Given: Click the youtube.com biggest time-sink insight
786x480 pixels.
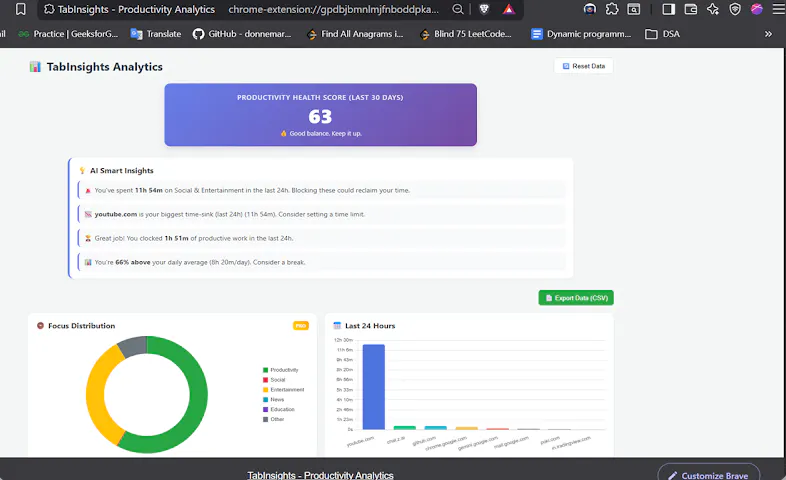Looking at the screenshot, I should 322,214.
